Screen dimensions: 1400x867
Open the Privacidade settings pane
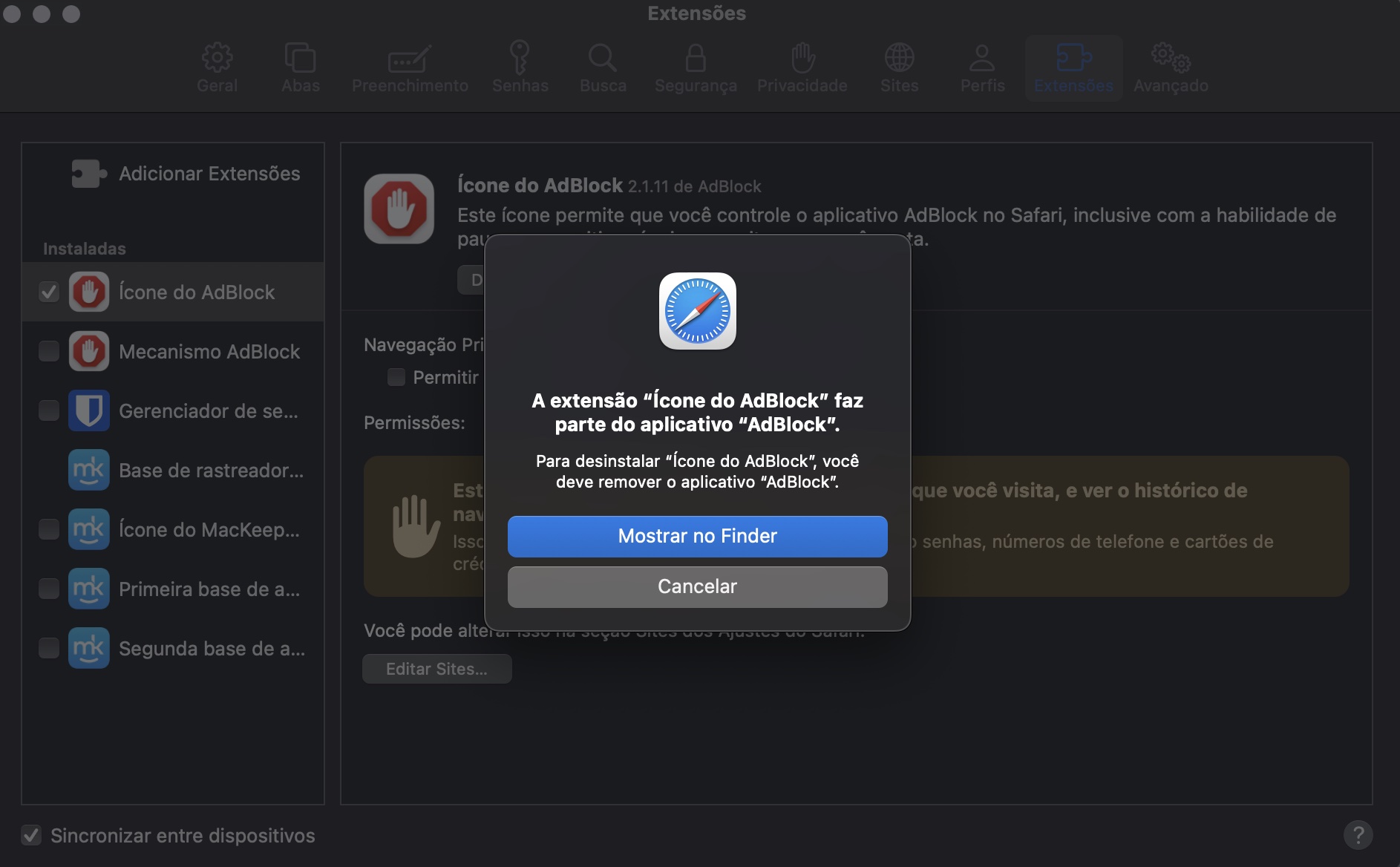coord(802,67)
